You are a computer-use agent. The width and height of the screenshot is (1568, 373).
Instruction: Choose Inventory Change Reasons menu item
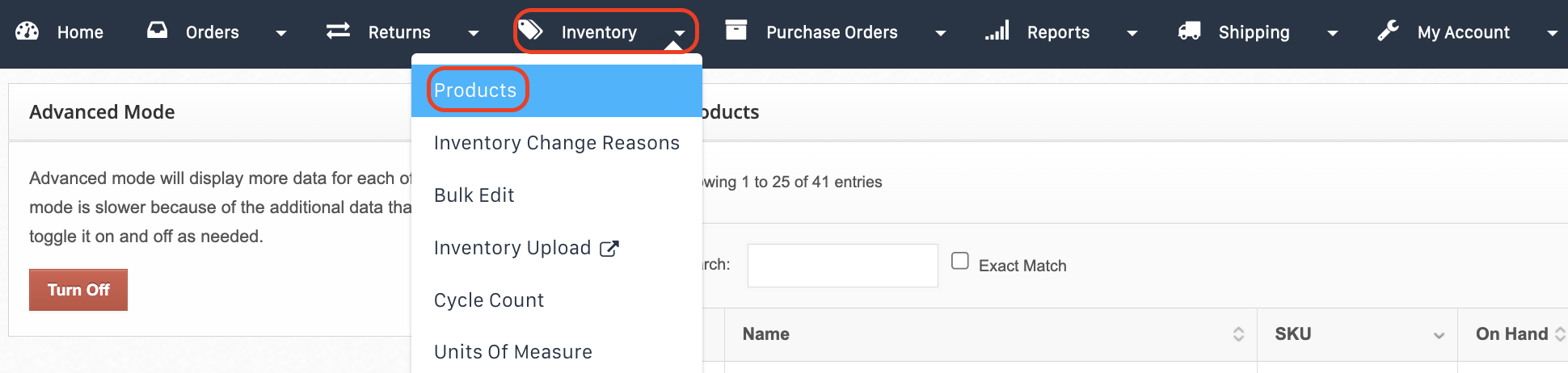click(556, 143)
